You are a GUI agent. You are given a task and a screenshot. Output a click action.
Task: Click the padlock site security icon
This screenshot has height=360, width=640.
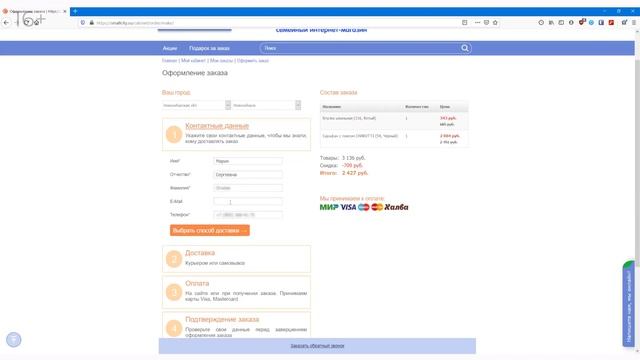[x=92, y=23]
